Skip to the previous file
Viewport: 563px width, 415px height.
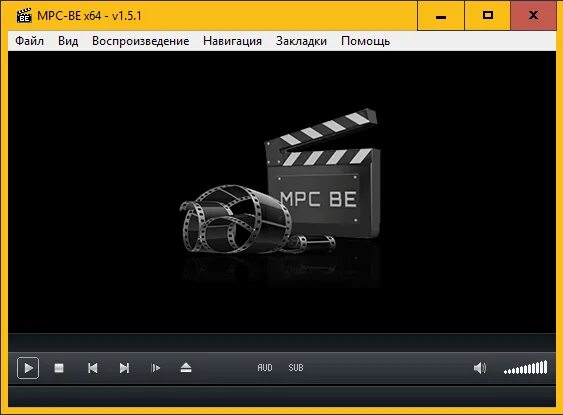93,368
